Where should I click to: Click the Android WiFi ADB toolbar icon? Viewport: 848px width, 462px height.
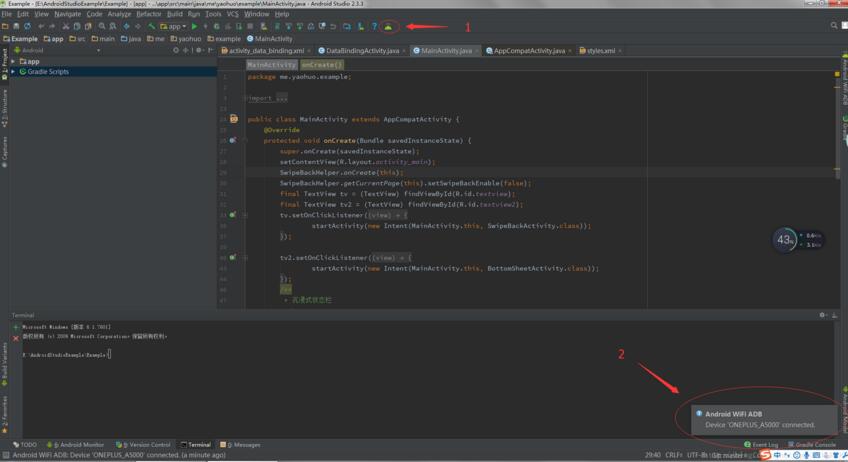[388, 26]
